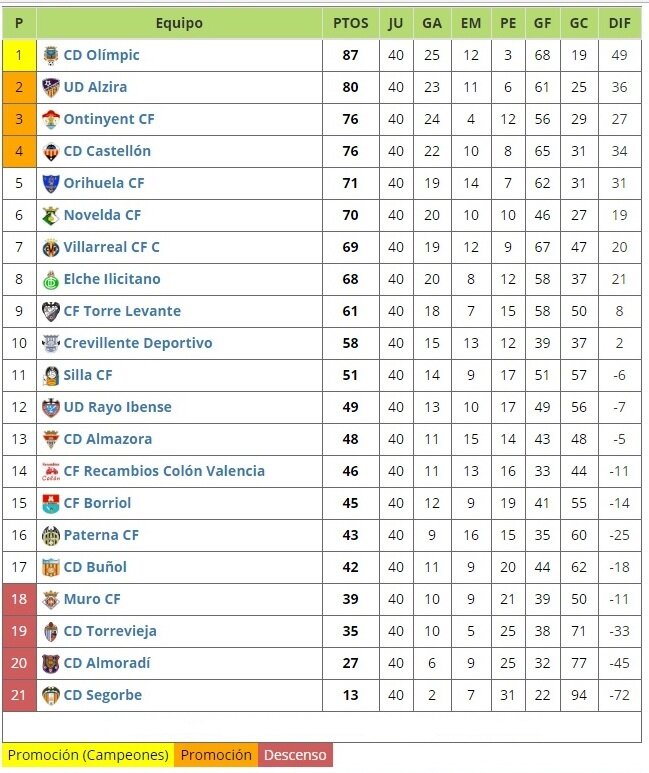The height and width of the screenshot is (773, 649).
Task: Click the Villarreal CF C crest icon
Action: tap(51, 247)
